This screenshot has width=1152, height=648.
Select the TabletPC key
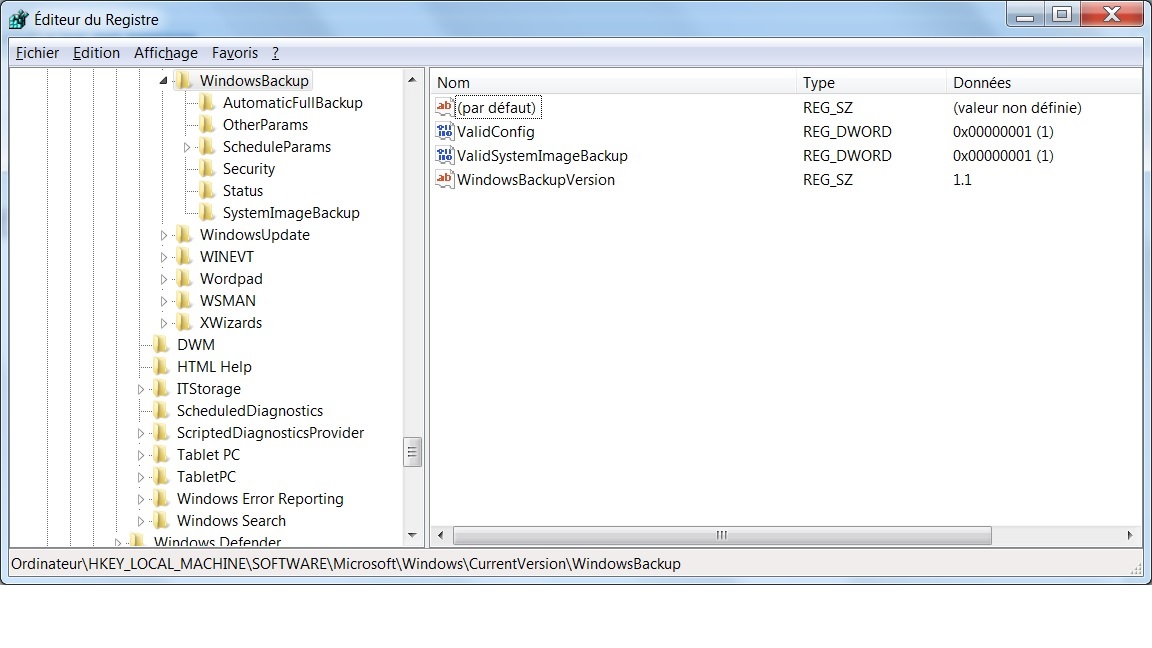(206, 477)
